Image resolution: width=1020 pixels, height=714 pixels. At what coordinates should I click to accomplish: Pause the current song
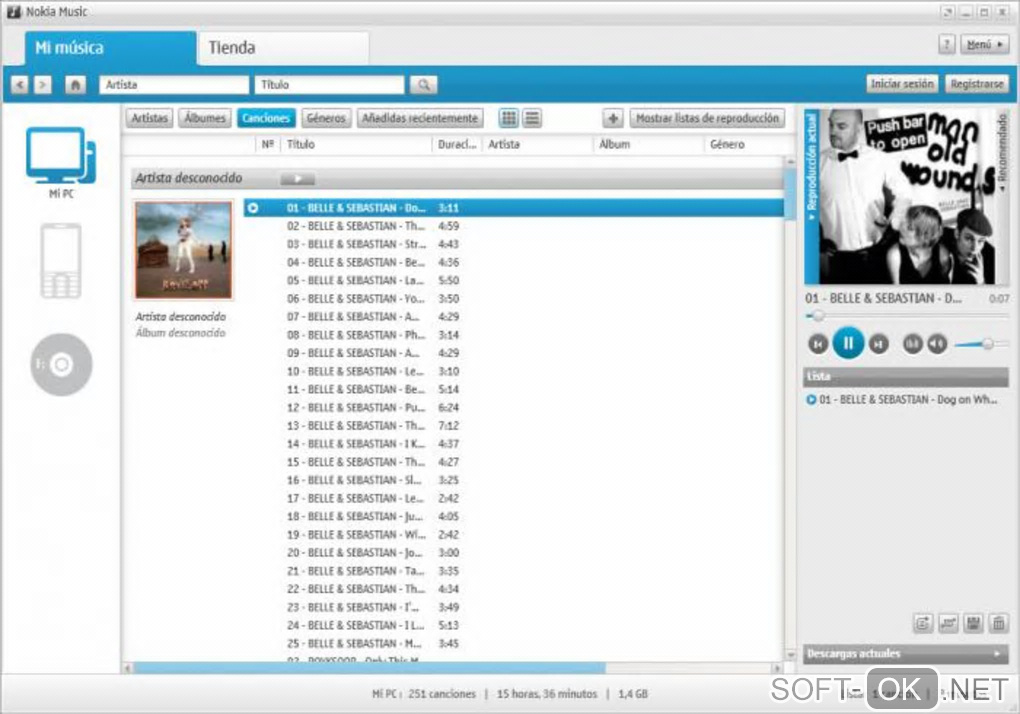click(x=848, y=343)
